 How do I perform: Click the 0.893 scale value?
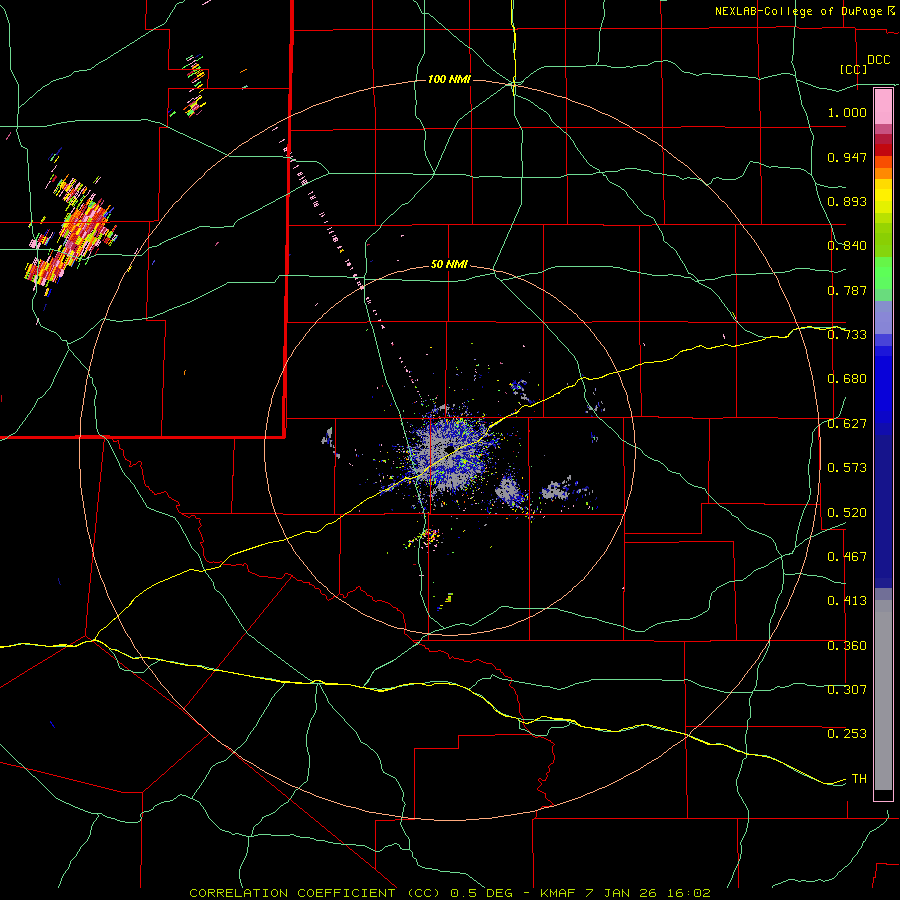[847, 201]
